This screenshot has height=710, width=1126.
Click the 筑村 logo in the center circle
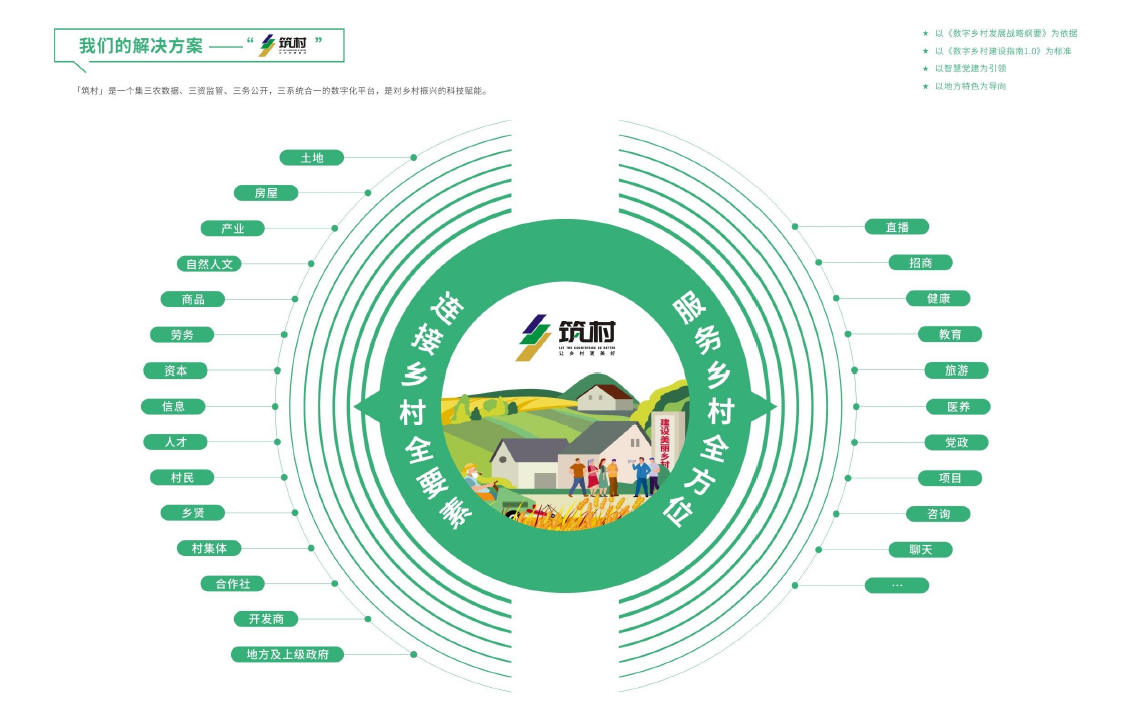[566, 336]
